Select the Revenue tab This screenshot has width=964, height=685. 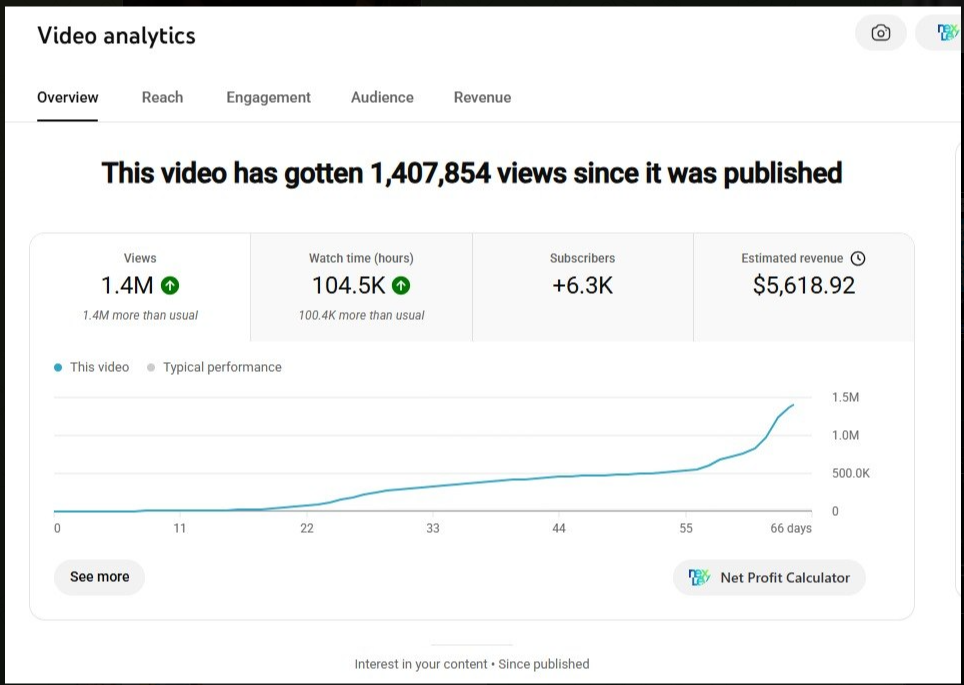pyautogui.click(x=482, y=98)
